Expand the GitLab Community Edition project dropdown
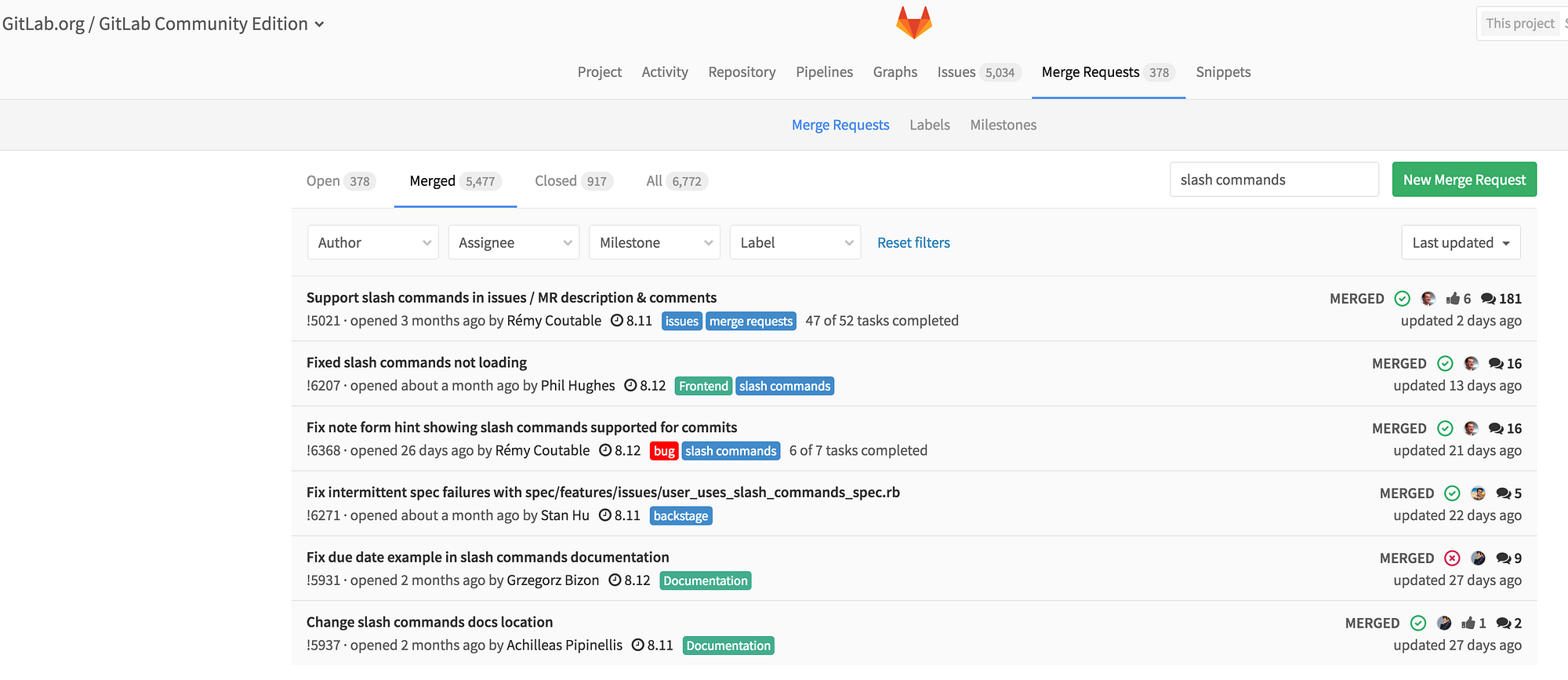 pyautogui.click(x=319, y=24)
